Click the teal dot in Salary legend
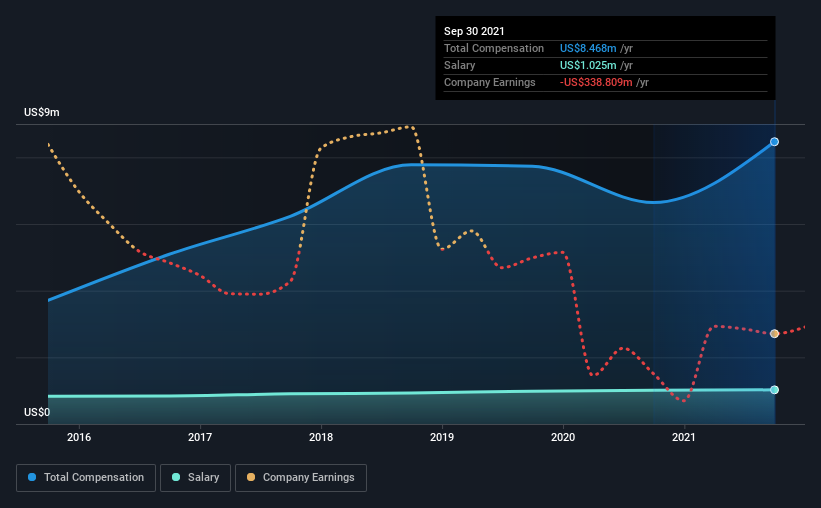The width and height of the screenshot is (821, 508). tap(176, 477)
